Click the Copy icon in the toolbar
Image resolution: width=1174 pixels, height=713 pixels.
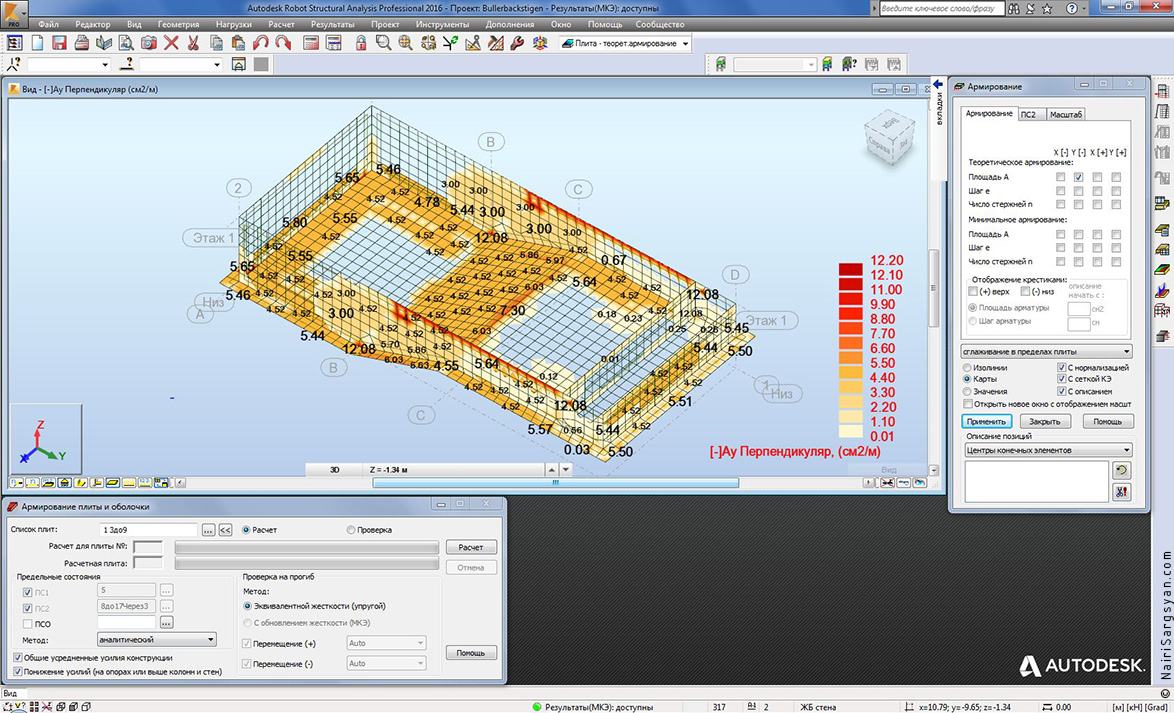click(216, 43)
